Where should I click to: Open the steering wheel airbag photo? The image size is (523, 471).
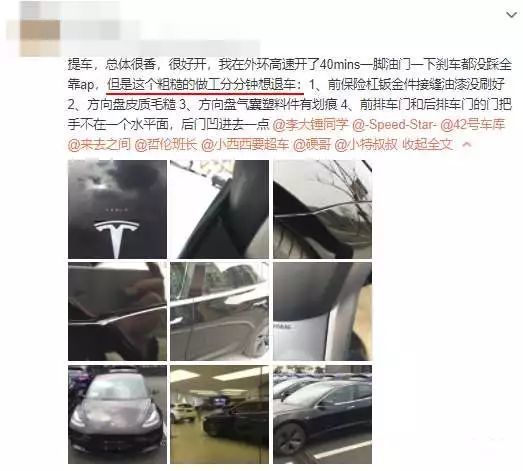coord(322,311)
